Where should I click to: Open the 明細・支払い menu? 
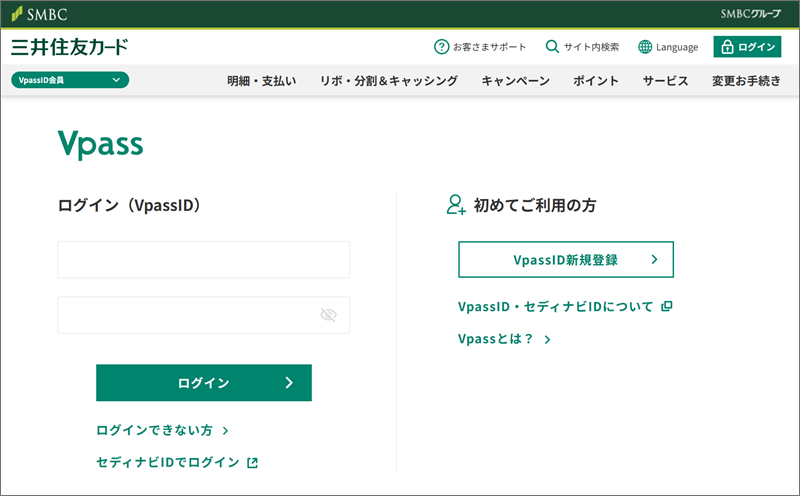261,81
